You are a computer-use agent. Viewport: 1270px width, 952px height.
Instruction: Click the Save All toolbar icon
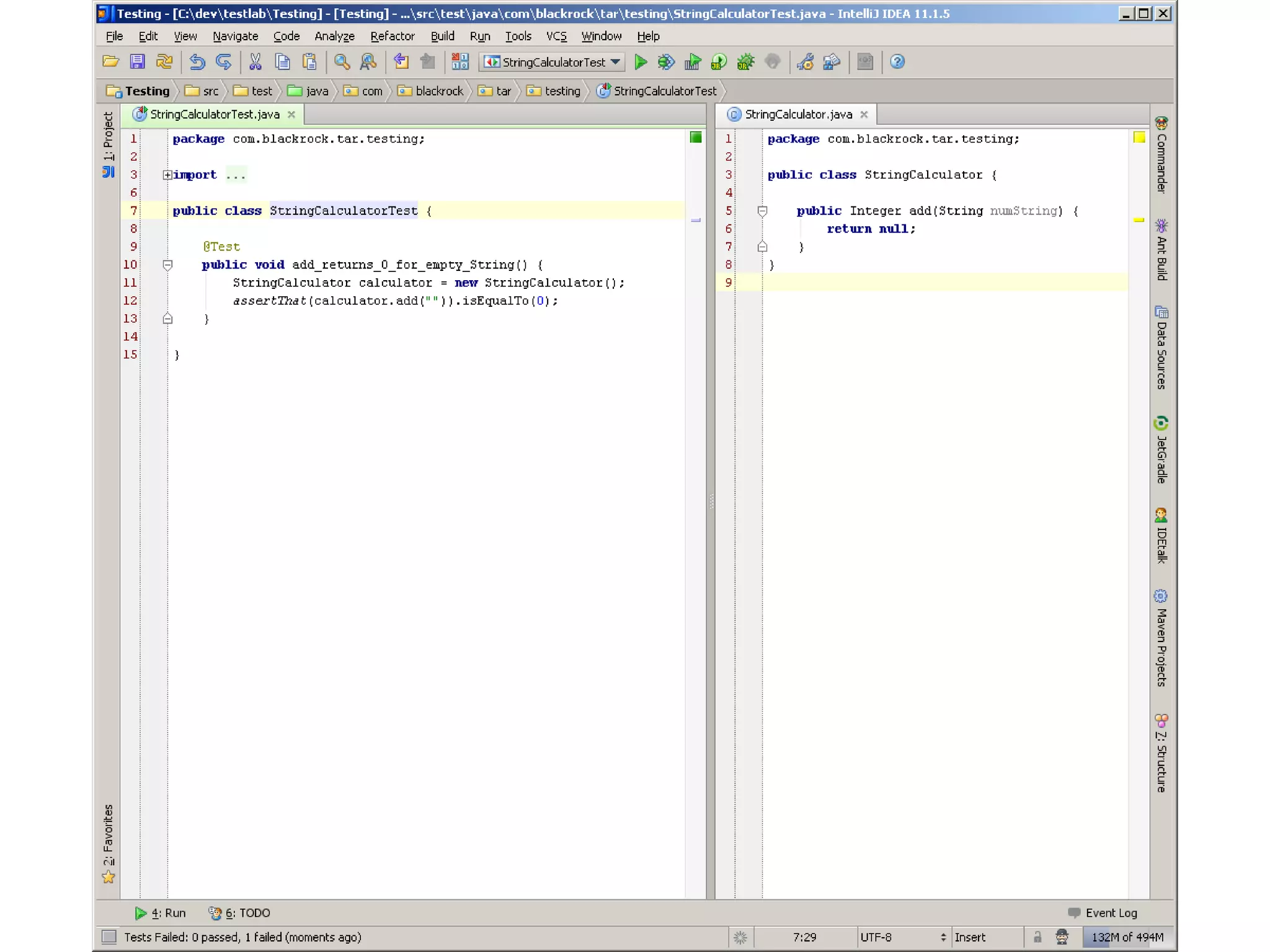point(137,62)
